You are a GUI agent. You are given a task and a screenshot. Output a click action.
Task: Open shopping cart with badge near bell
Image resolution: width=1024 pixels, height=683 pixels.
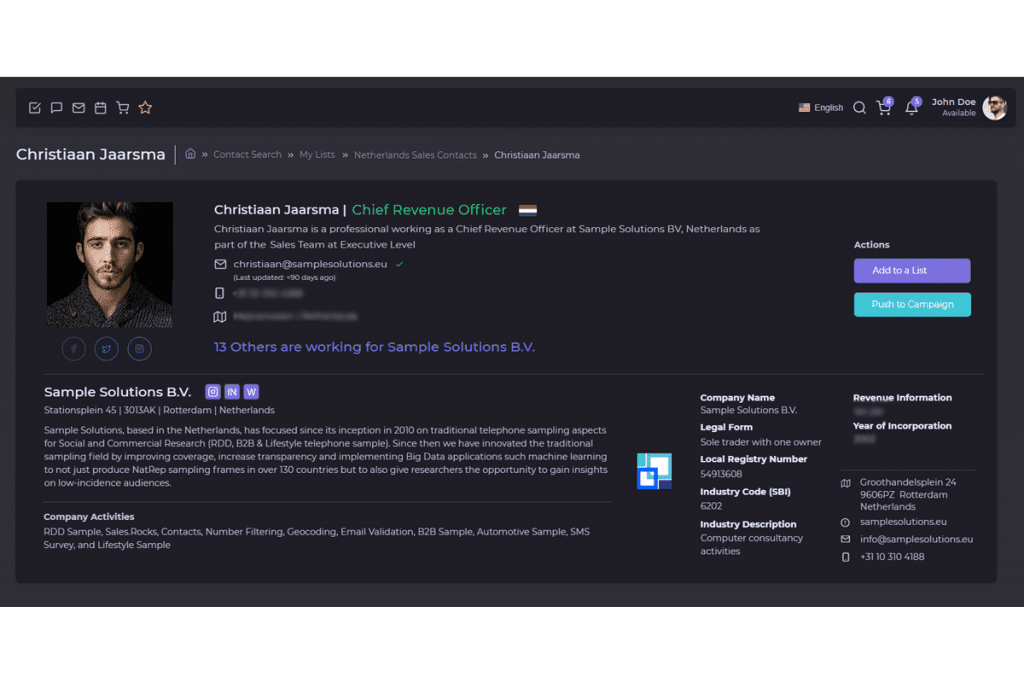coord(884,108)
